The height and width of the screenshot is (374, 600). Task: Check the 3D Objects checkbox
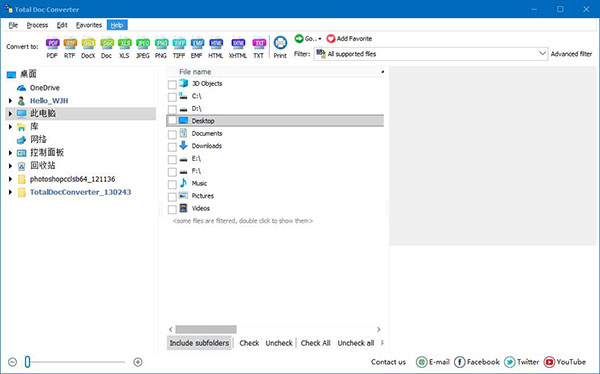tap(172, 84)
